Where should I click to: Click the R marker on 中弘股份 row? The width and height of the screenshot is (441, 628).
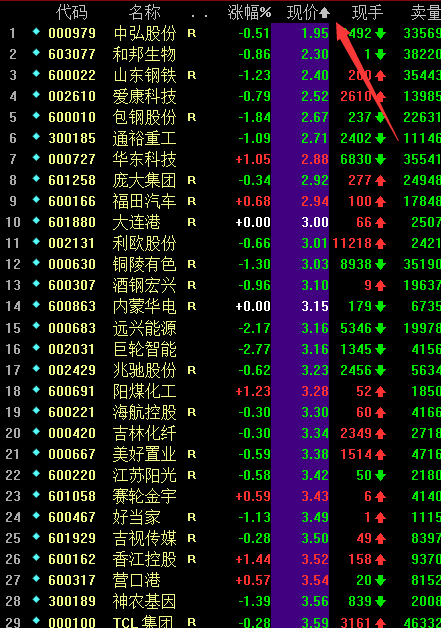click(x=192, y=33)
